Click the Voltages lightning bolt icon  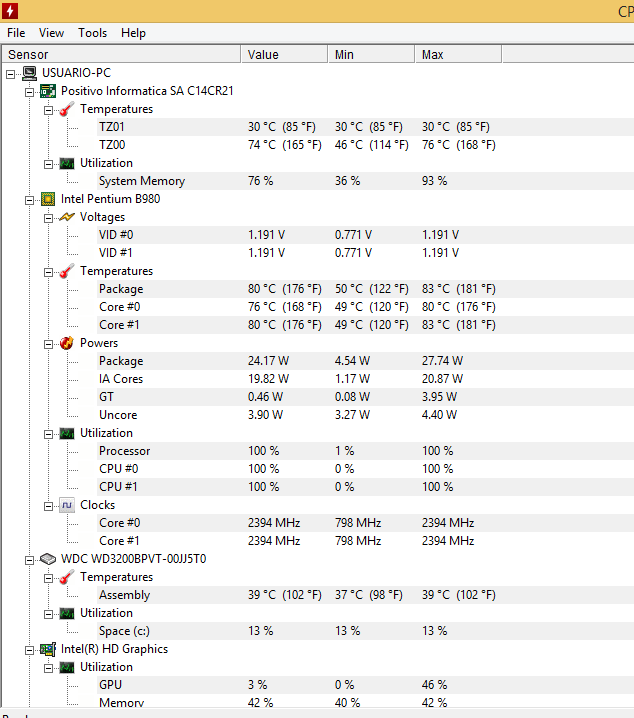click(x=67, y=217)
